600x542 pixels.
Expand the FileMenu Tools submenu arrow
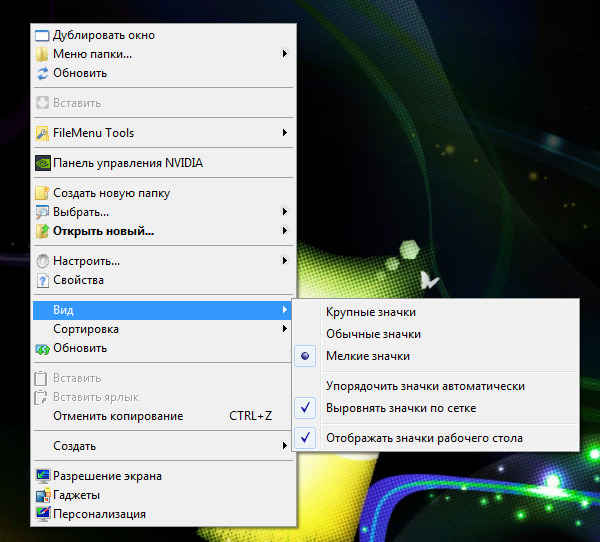click(285, 133)
